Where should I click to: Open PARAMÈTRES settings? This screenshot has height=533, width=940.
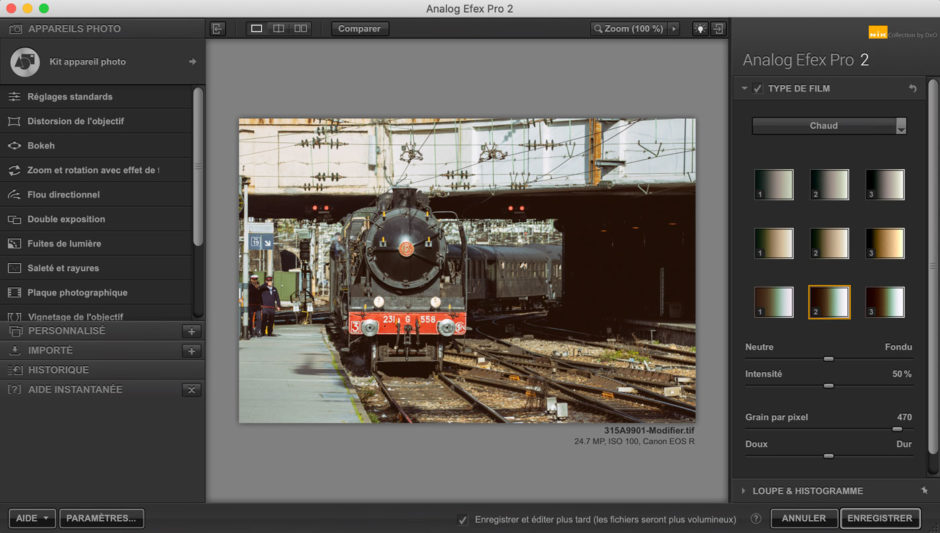pyautogui.click(x=101, y=518)
